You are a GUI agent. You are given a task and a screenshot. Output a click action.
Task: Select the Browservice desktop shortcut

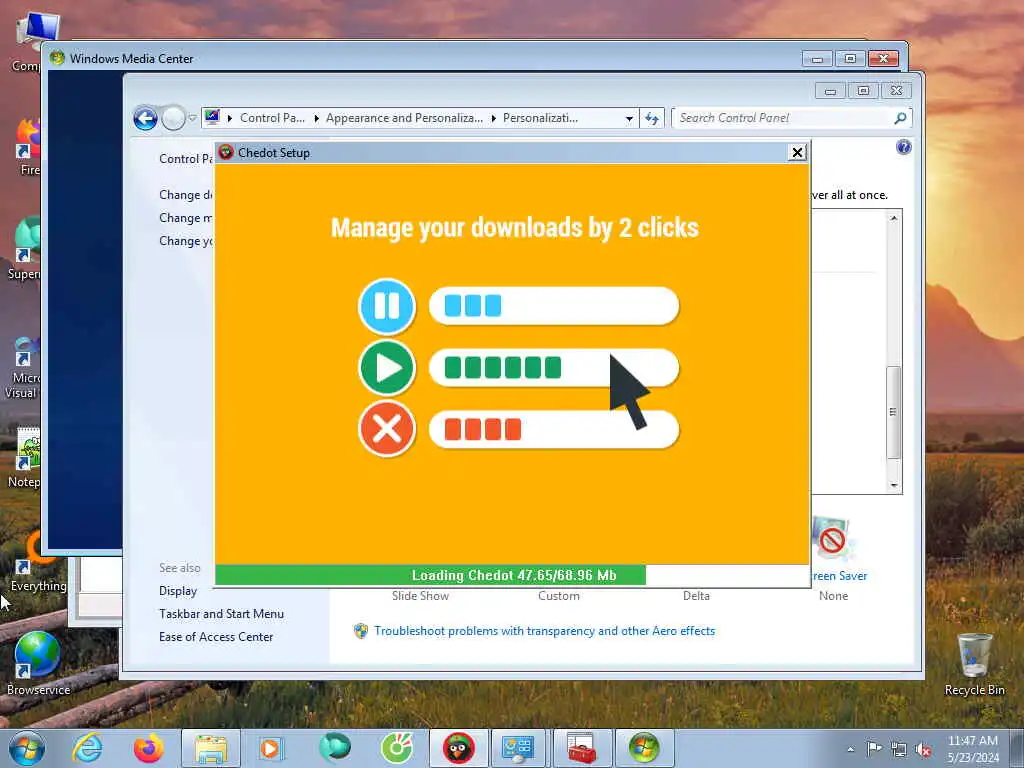click(38, 664)
